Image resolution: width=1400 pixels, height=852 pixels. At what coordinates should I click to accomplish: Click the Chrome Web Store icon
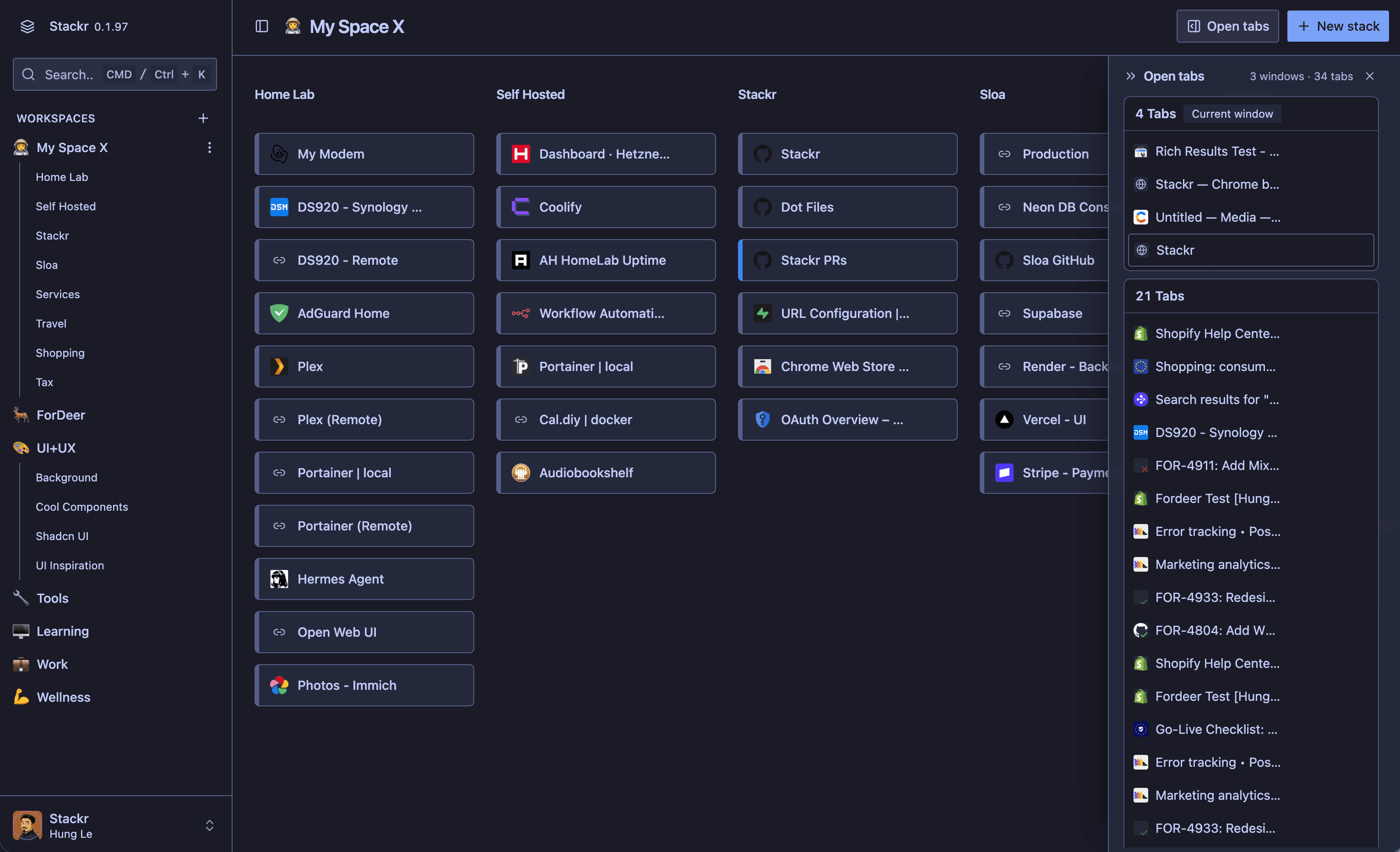763,366
